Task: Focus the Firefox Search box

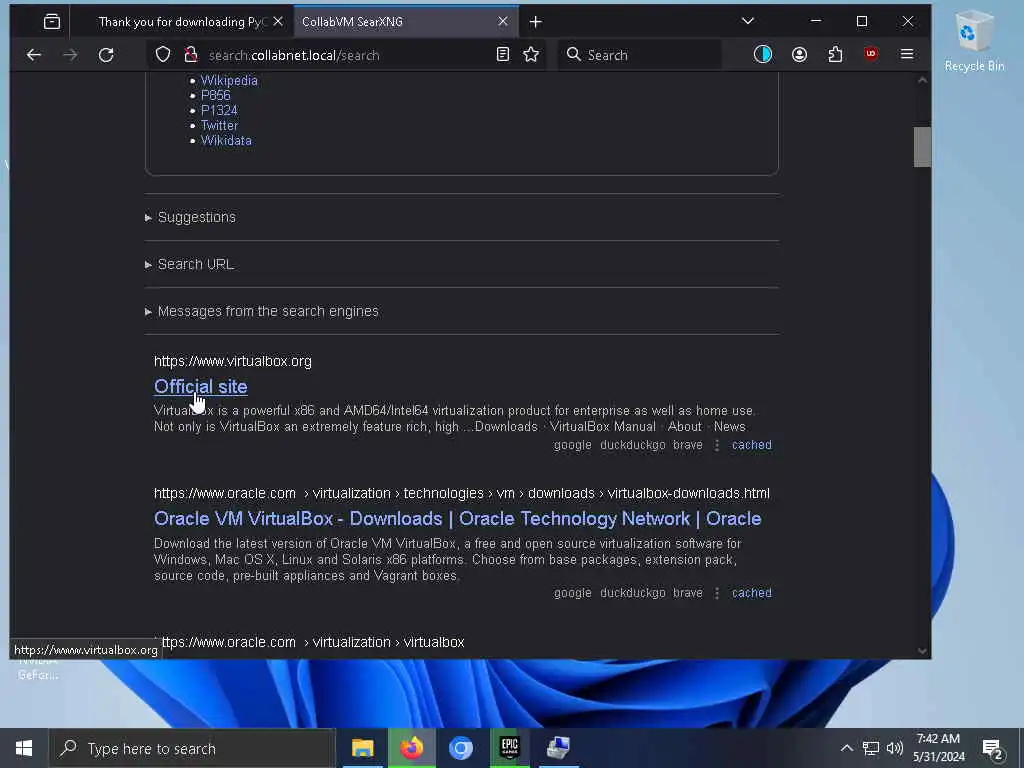Action: (640, 55)
